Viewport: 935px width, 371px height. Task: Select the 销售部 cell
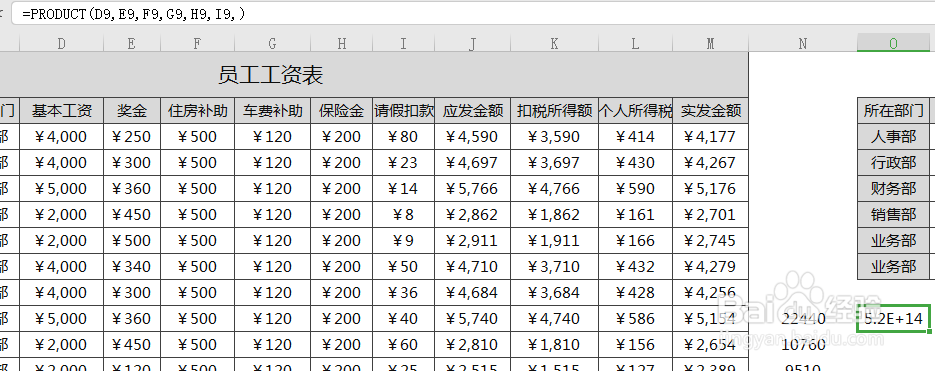click(x=893, y=215)
